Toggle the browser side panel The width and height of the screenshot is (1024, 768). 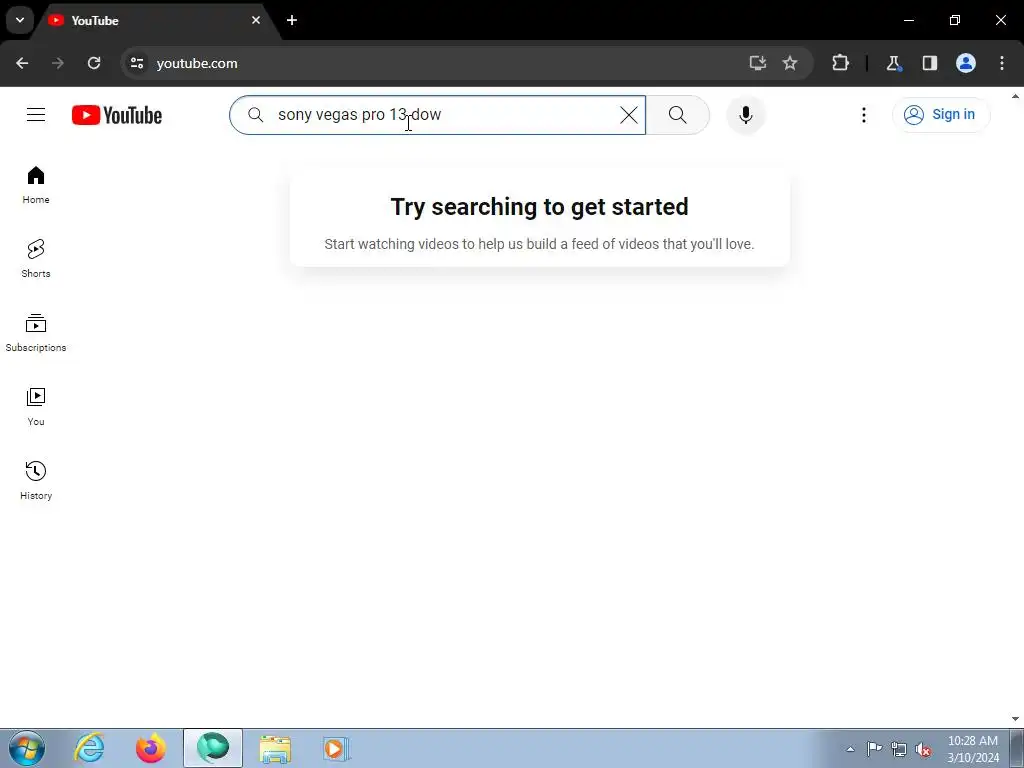[929, 63]
